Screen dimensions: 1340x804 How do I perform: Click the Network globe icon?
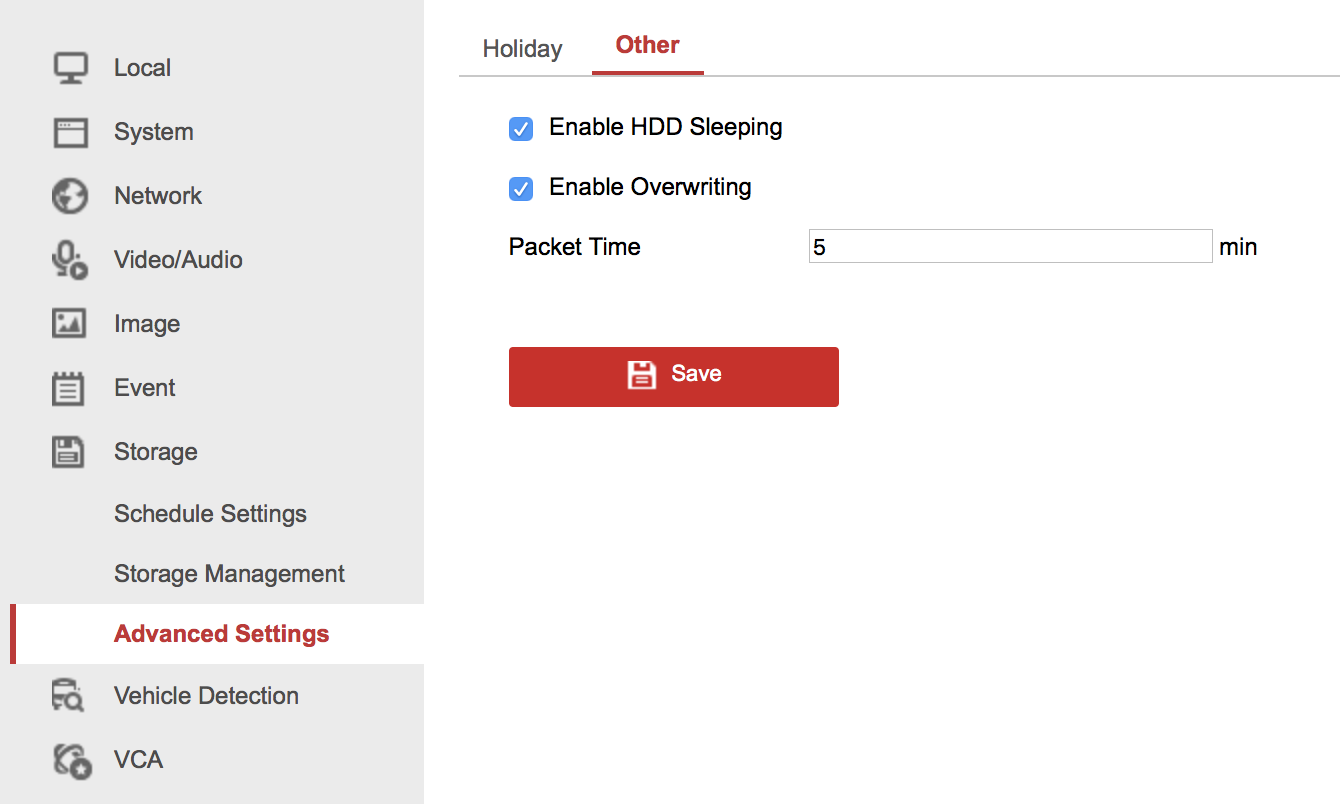70,196
